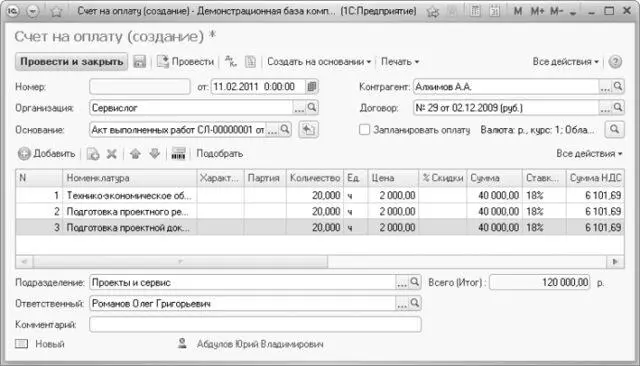Viewport: 640px width, 366px height.
Task: Open Ответственный Романов magnifier icon
Action: click(415, 303)
